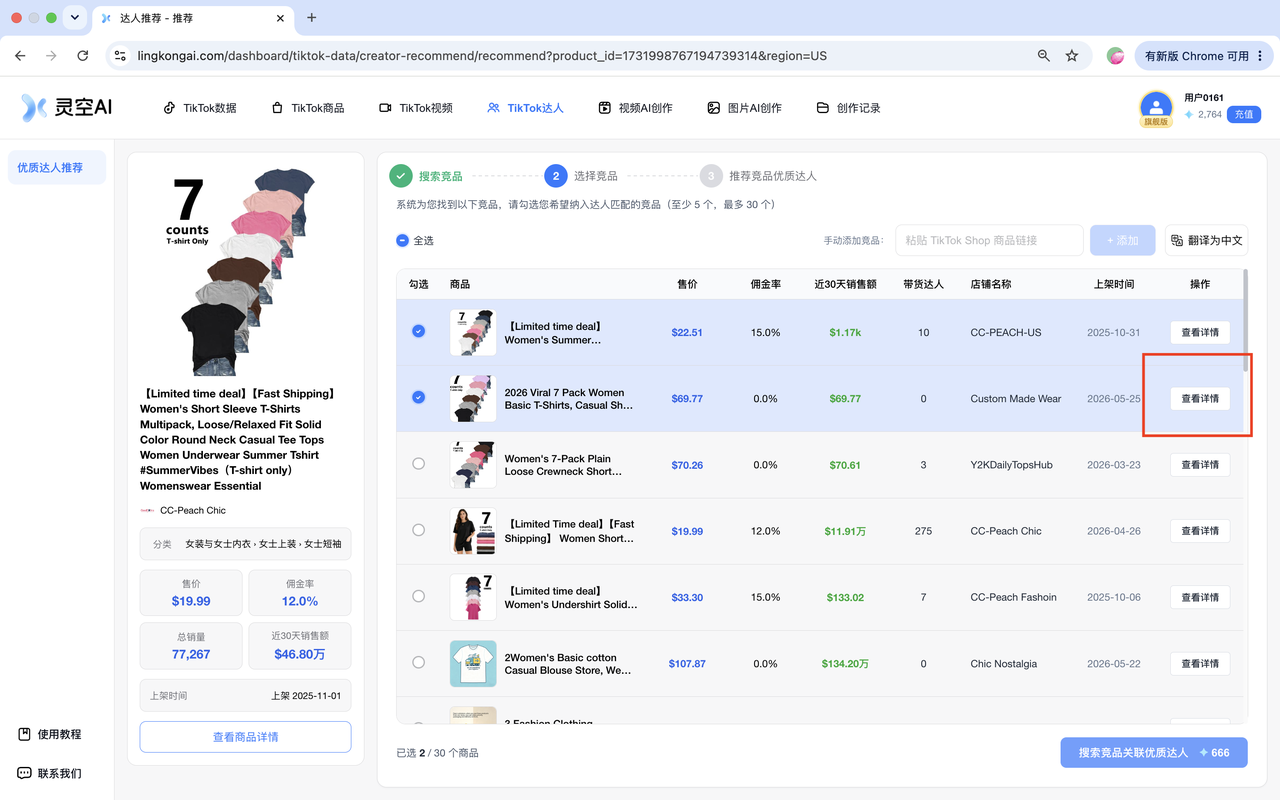Open a new browser tab
1280x800 pixels.
tap(312, 18)
